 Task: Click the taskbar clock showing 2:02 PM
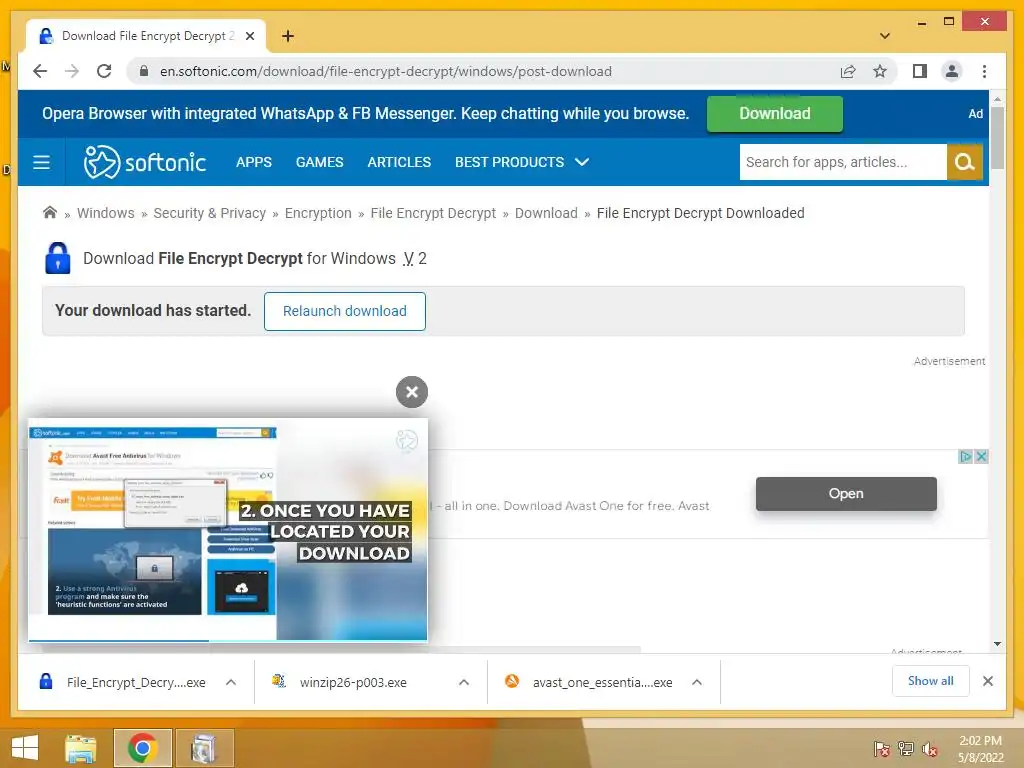click(x=980, y=748)
